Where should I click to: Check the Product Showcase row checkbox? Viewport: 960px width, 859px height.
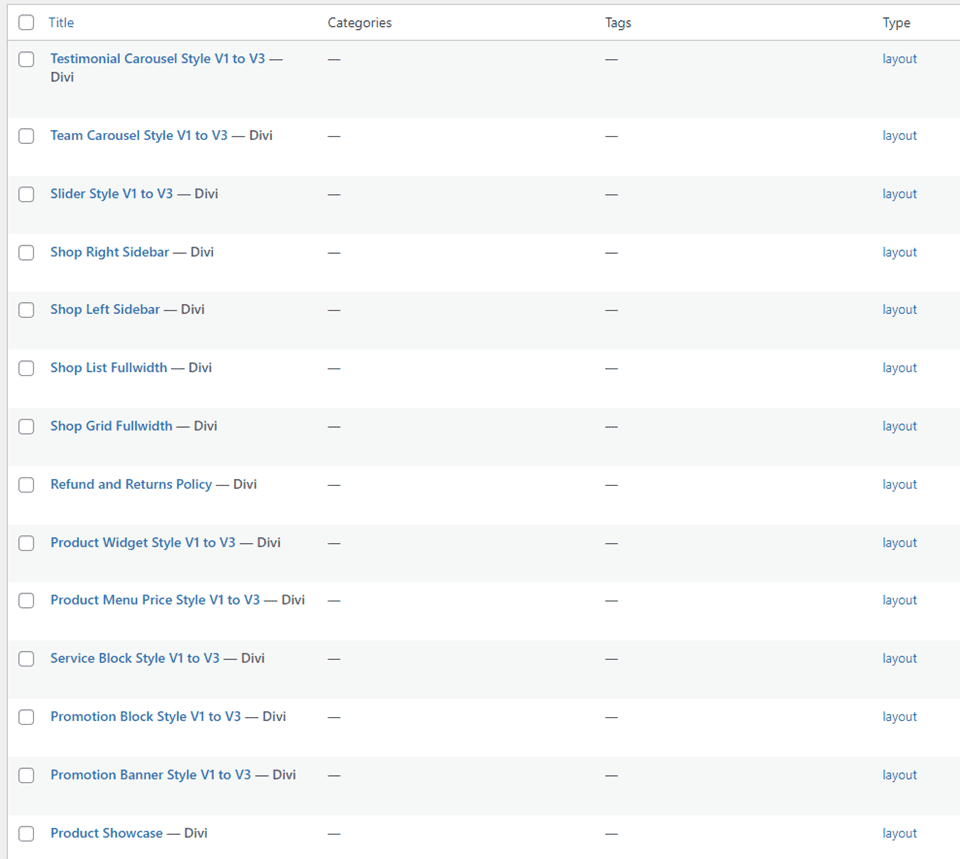[26, 834]
